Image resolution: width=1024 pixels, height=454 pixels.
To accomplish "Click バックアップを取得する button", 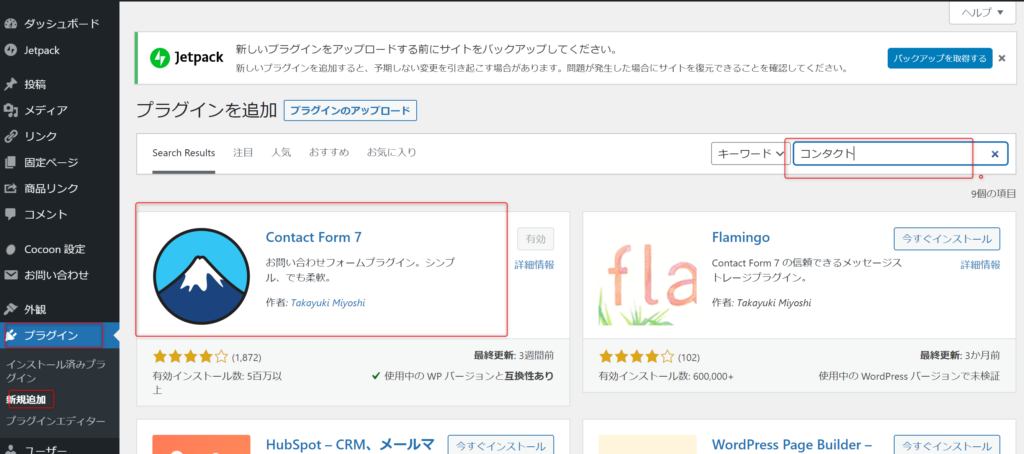I will pos(940,58).
